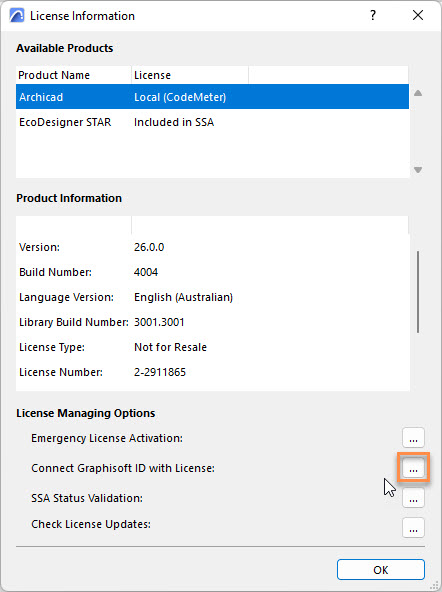Click the Archicad logo in the title bar
The image size is (442, 592).
click(x=17, y=15)
